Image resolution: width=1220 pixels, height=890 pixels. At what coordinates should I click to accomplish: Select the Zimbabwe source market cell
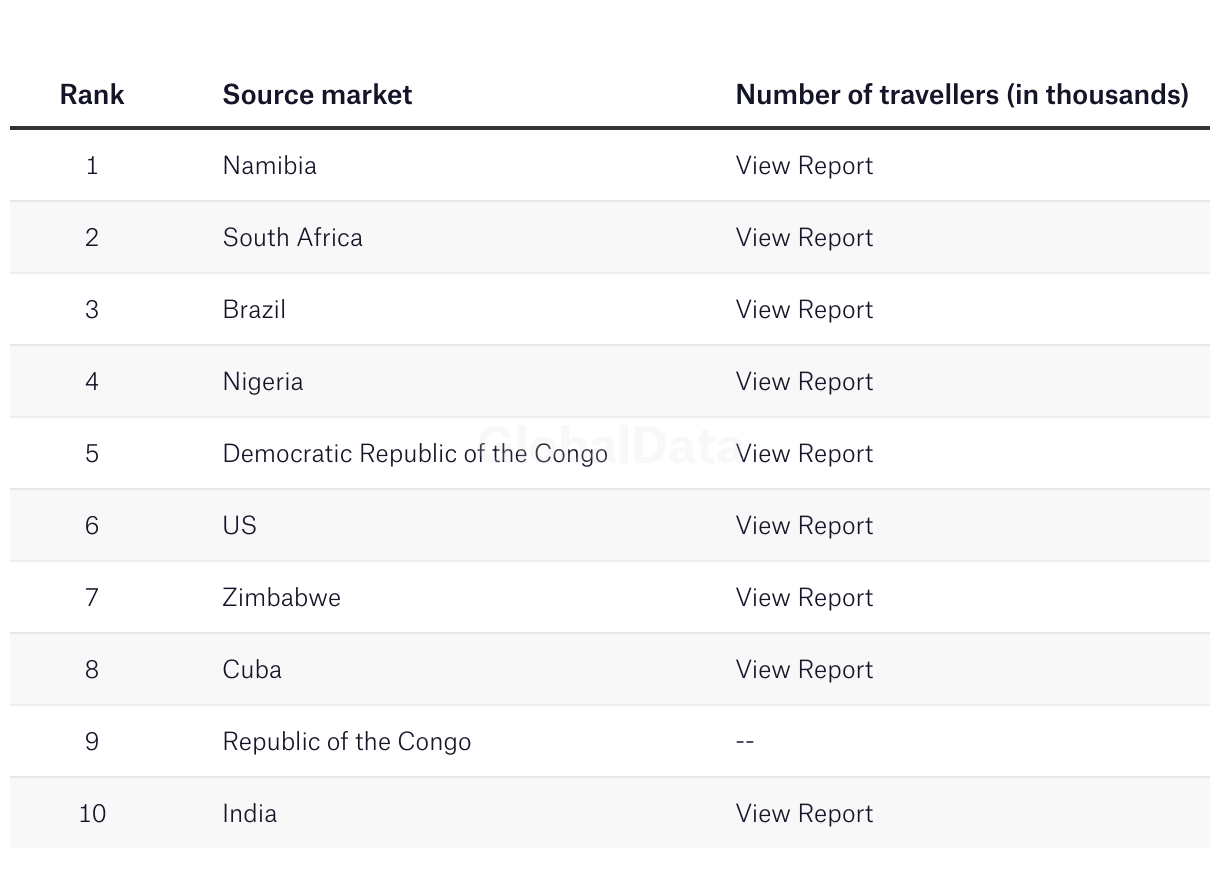click(x=281, y=597)
